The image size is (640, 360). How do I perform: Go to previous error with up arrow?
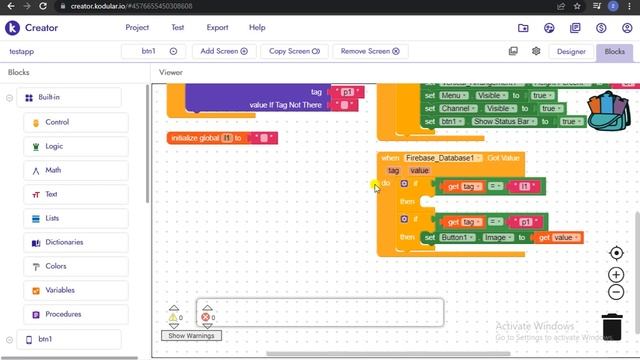tap(207, 308)
